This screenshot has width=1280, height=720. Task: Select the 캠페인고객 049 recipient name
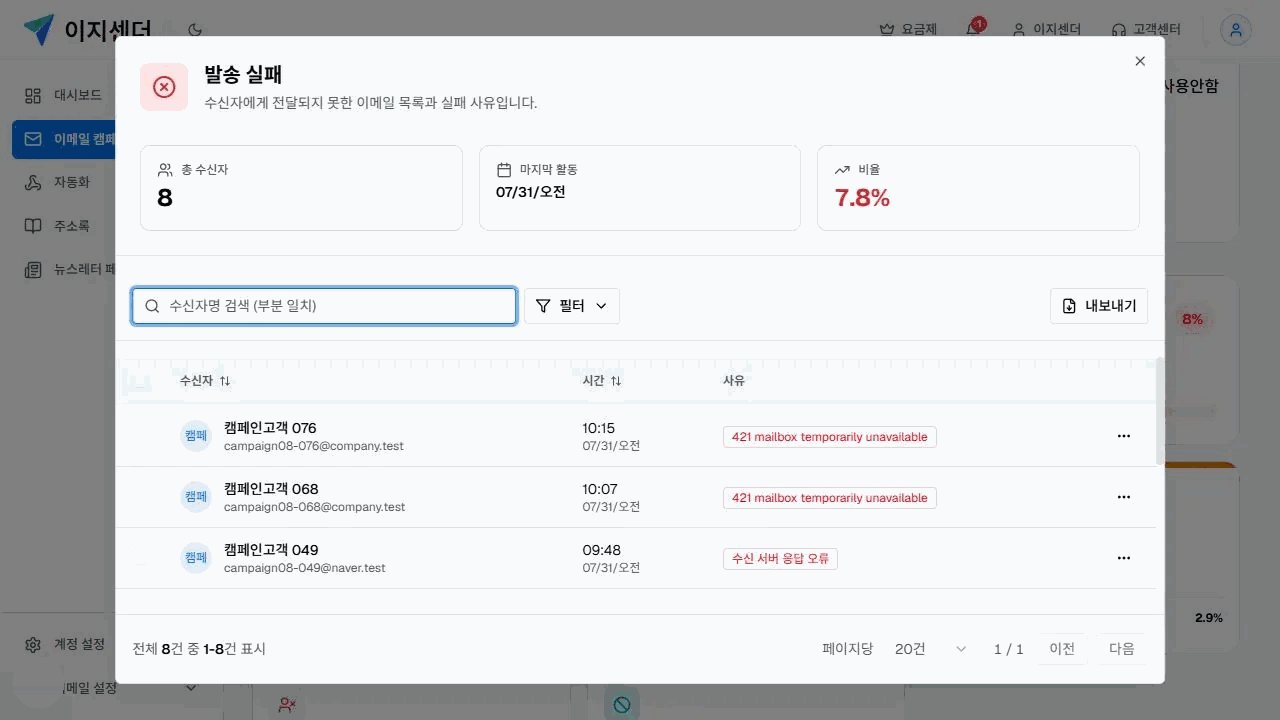(271, 550)
